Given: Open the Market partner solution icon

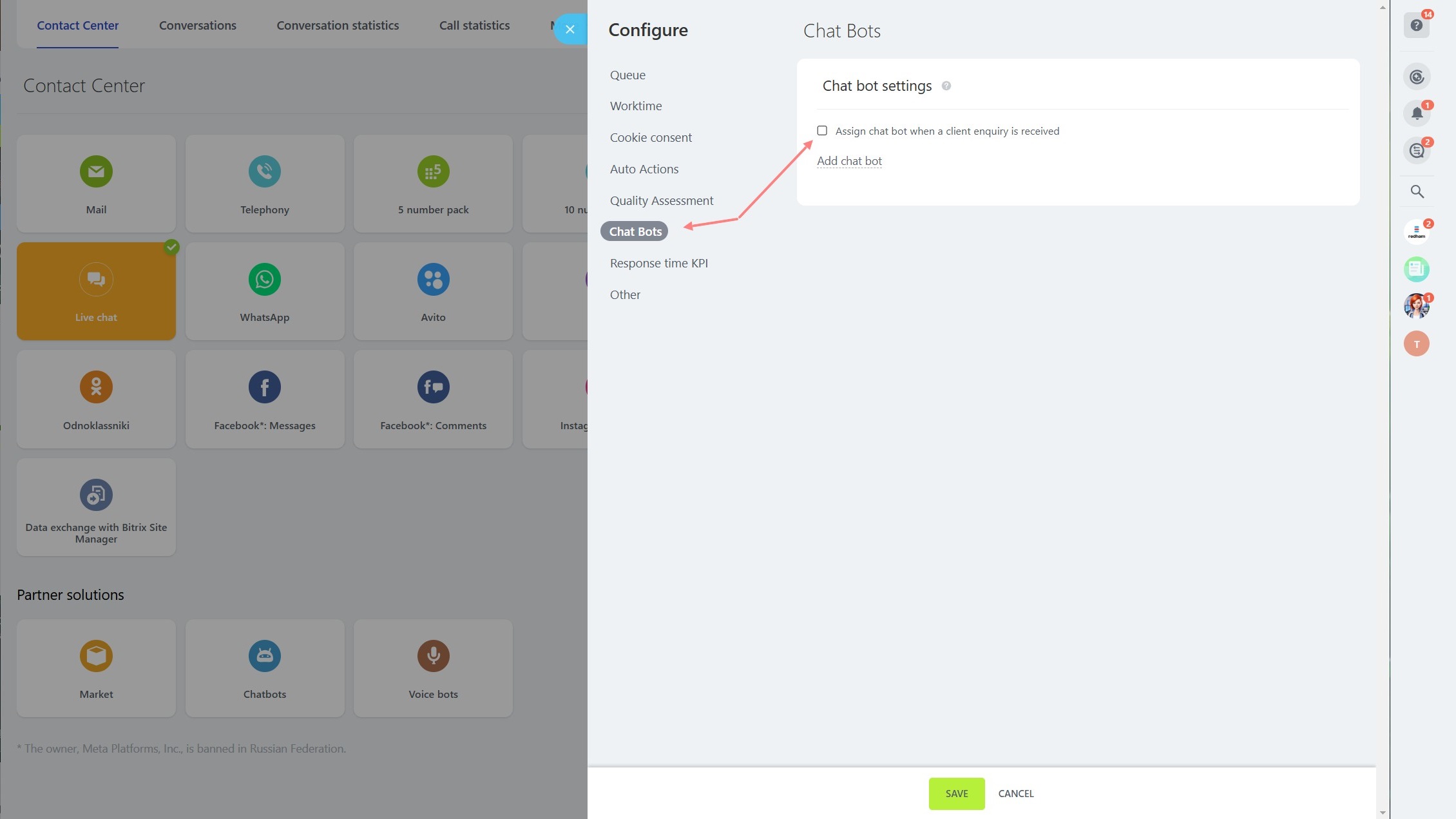Looking at the screenshot, I should pyautogui.click(x=96, y=656).
